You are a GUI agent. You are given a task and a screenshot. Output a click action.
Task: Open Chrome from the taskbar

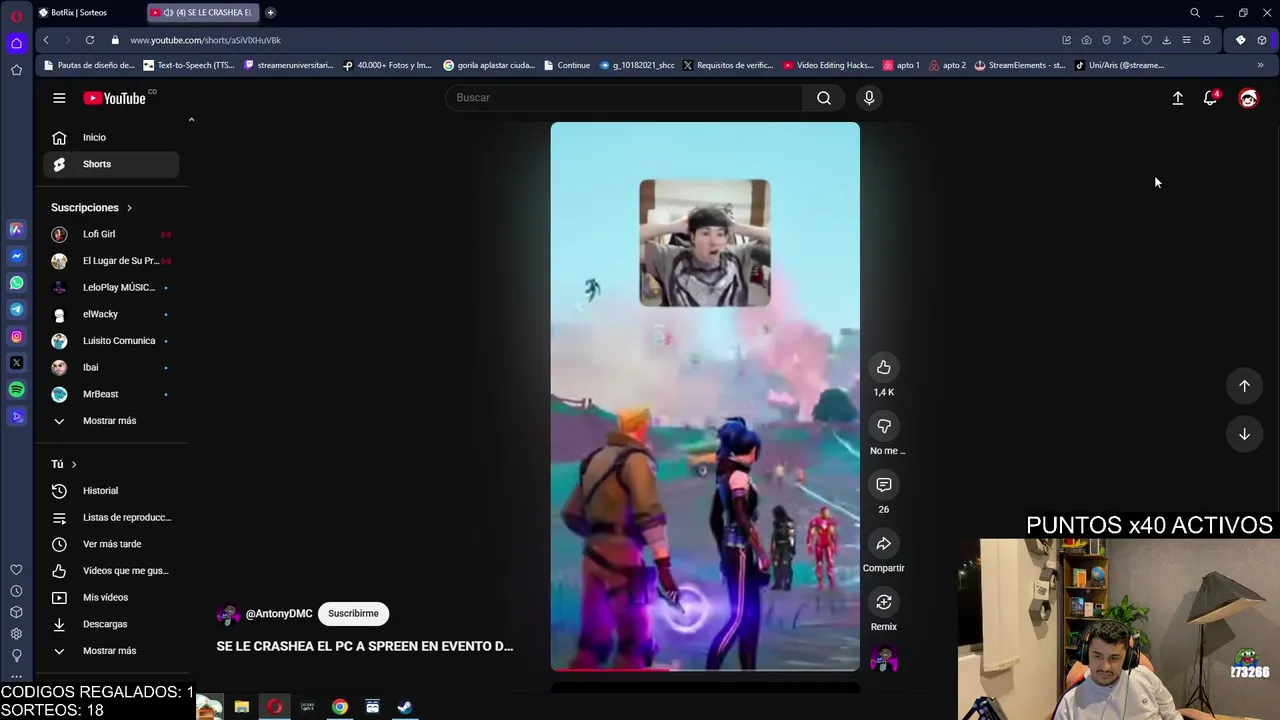click(x=340, y=707)
